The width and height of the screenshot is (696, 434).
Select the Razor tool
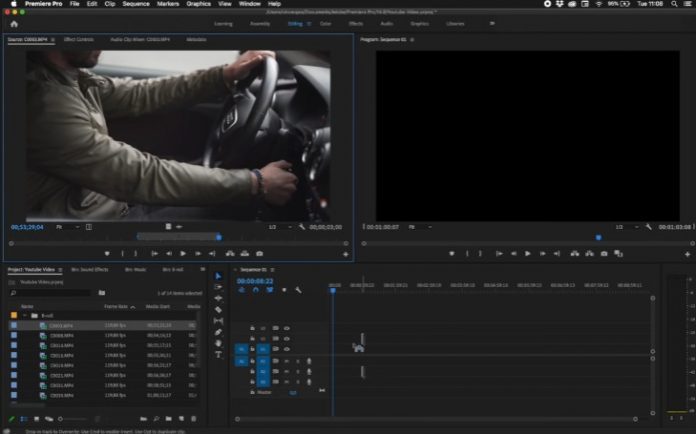point(218,310)
